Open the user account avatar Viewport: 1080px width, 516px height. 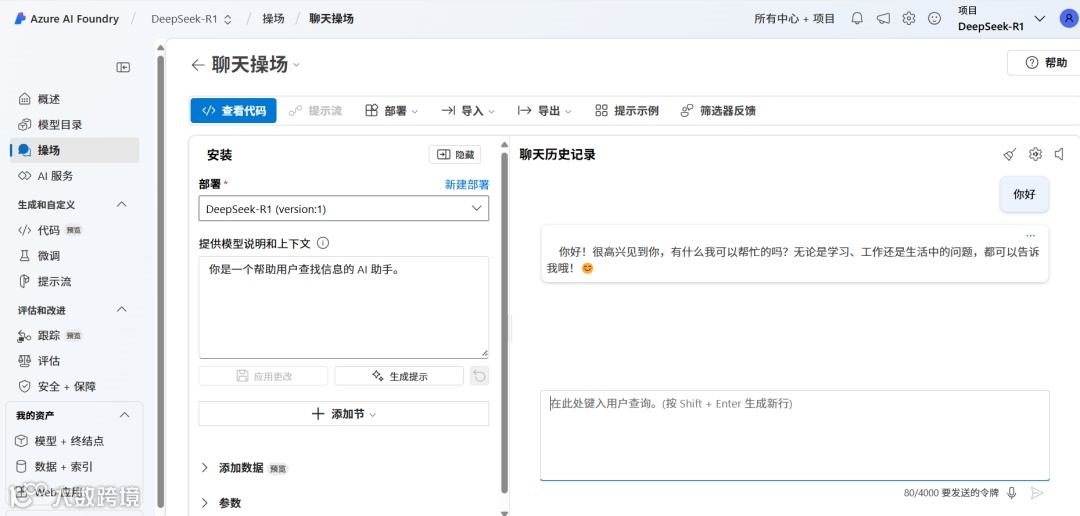(x=1068, y=19)
